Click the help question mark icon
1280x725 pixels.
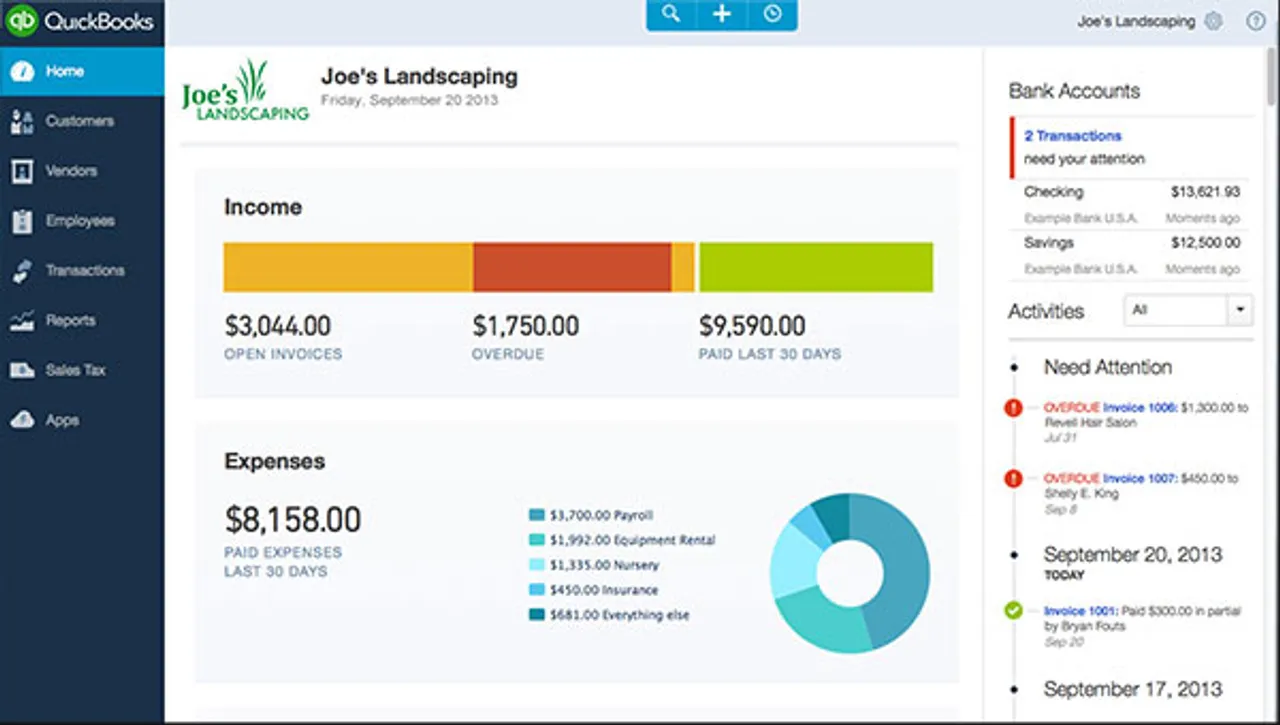click(1256, 21)
